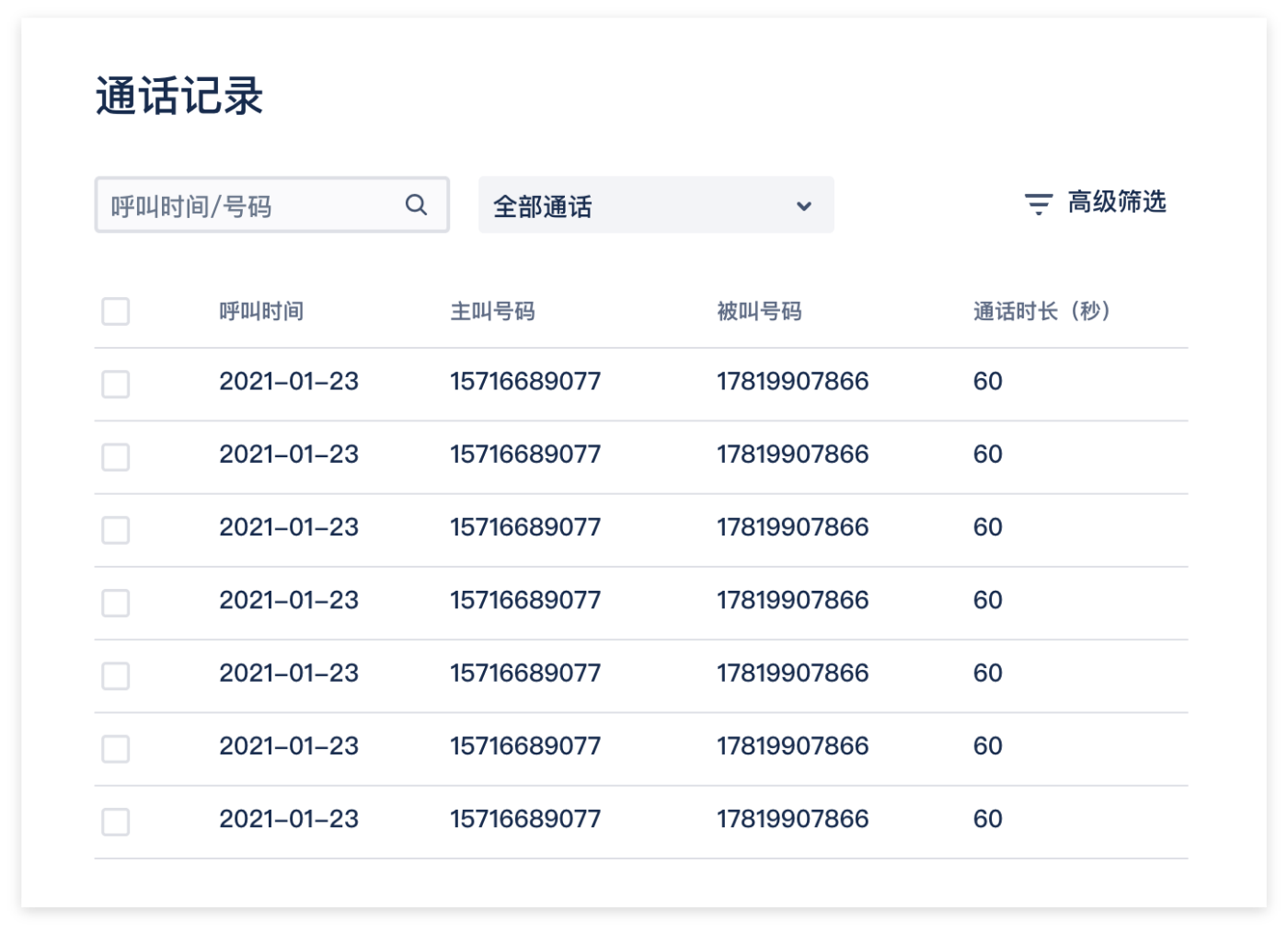Image resolution: width=1288 pixels, height=933 pixels.
Task: Enable the fifth row checkbox
Action: pyautogui.click(x=116, y=676)
